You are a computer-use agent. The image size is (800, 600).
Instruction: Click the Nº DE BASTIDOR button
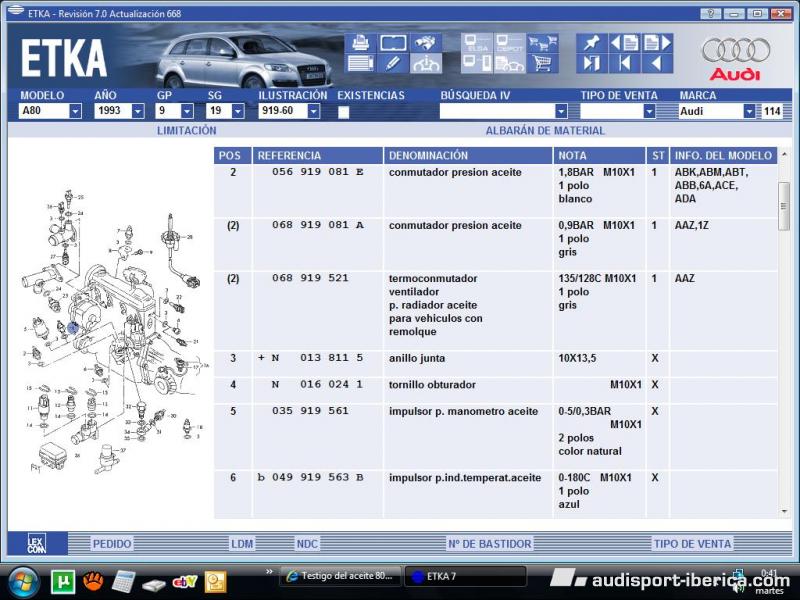coord(489,544)
